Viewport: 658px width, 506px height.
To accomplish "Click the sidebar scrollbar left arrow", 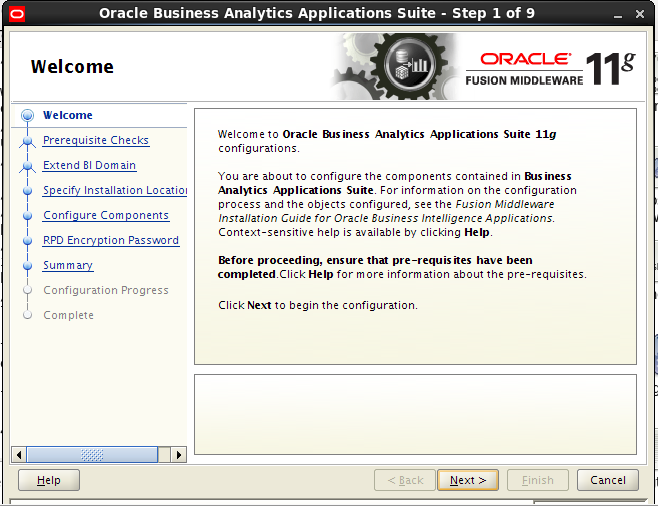I will click(x=18, y=455).
